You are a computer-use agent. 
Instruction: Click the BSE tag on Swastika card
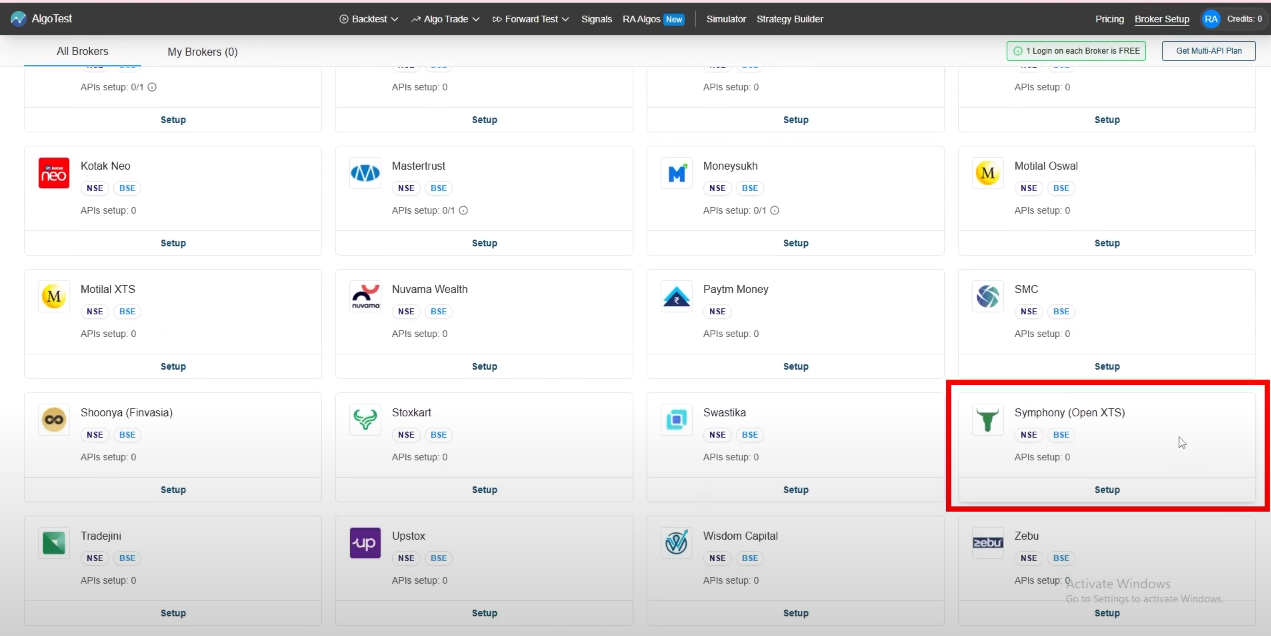[x=750, y=435]
